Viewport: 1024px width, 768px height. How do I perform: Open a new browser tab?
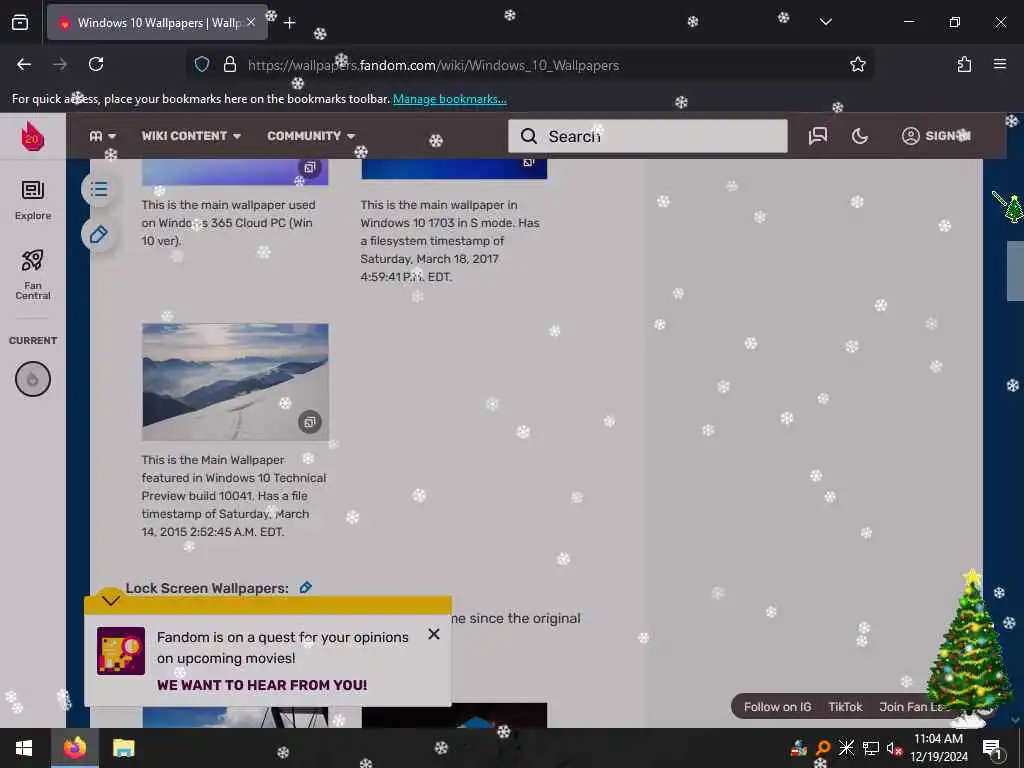point(289,23)
